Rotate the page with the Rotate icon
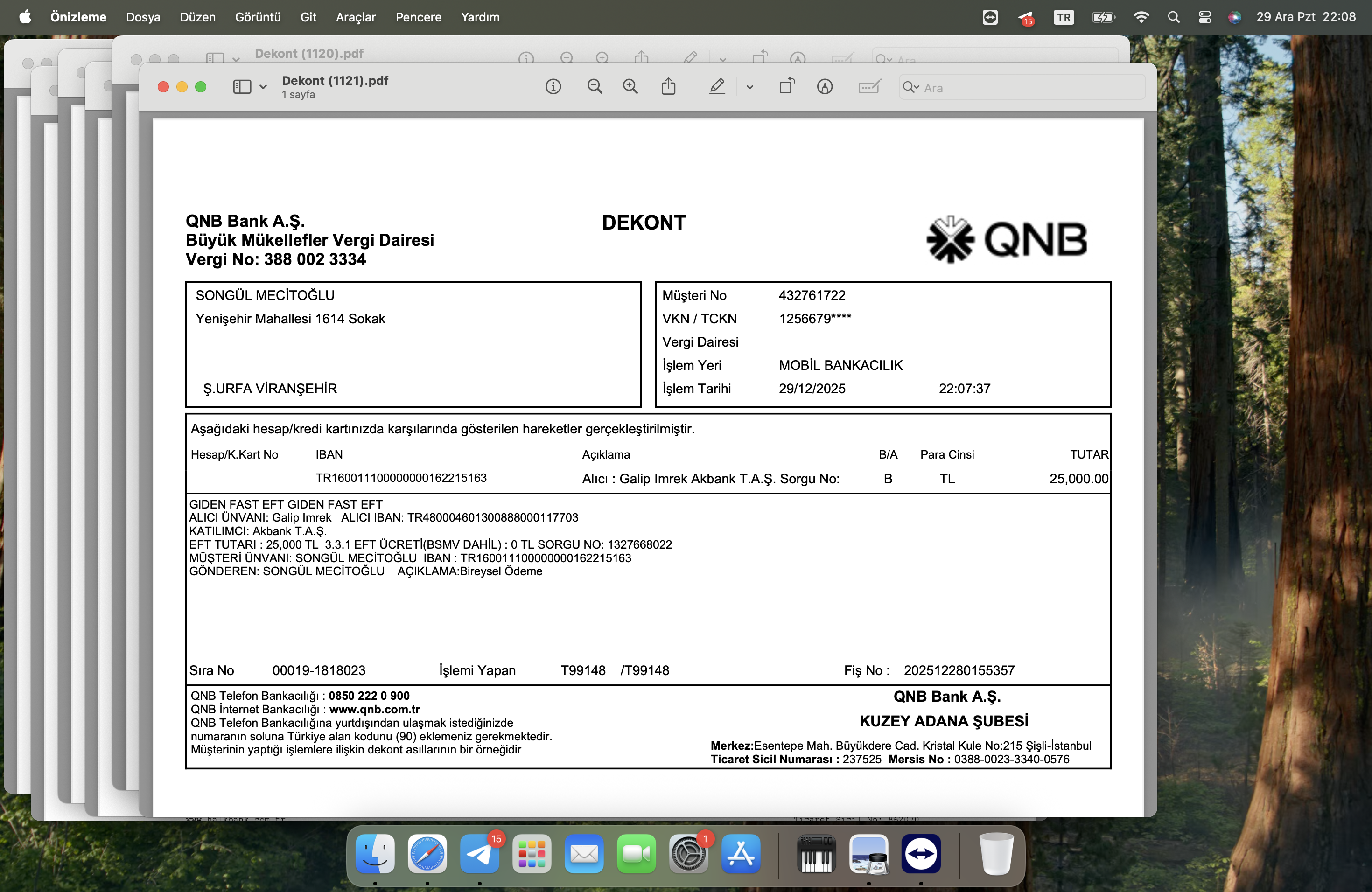The height and width of the screenshot is (892, 1372). pos(787,86)
